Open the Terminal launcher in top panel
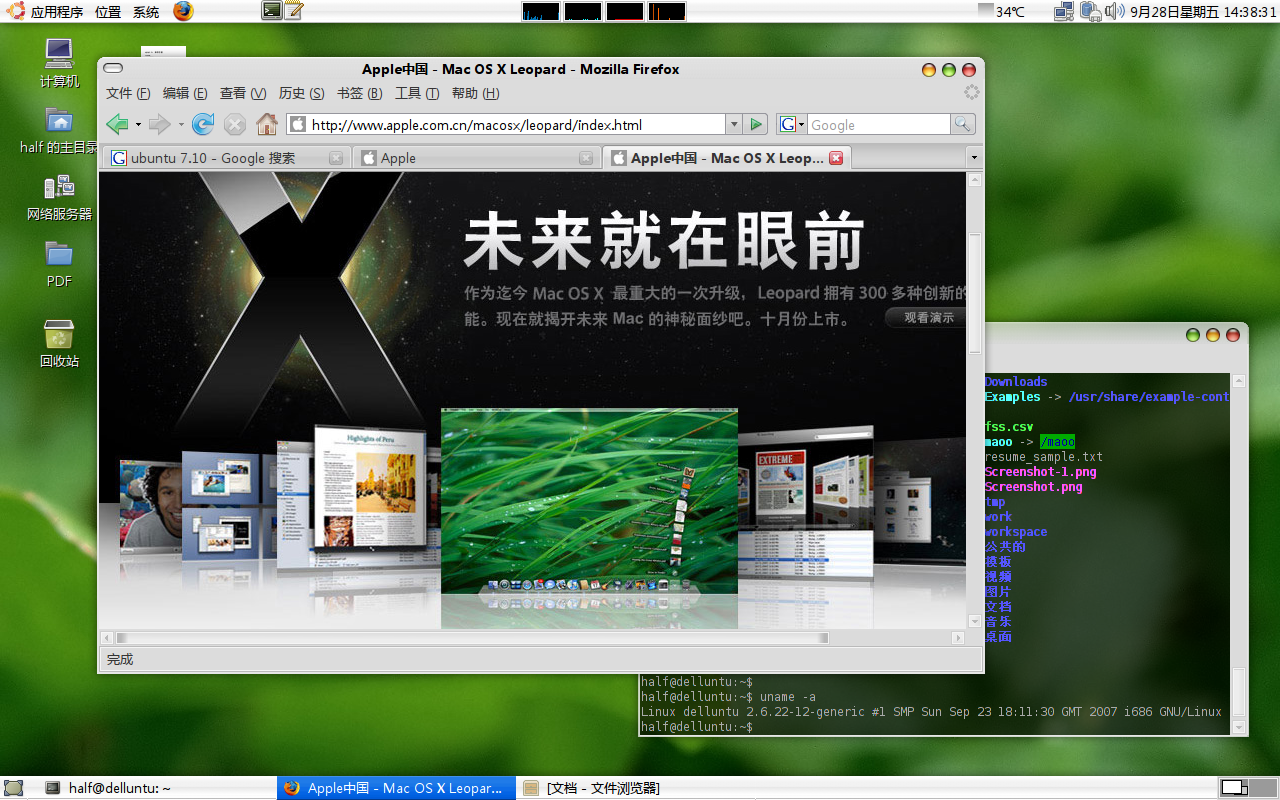Screen dimensions: 1280x800 pos(271,11)
